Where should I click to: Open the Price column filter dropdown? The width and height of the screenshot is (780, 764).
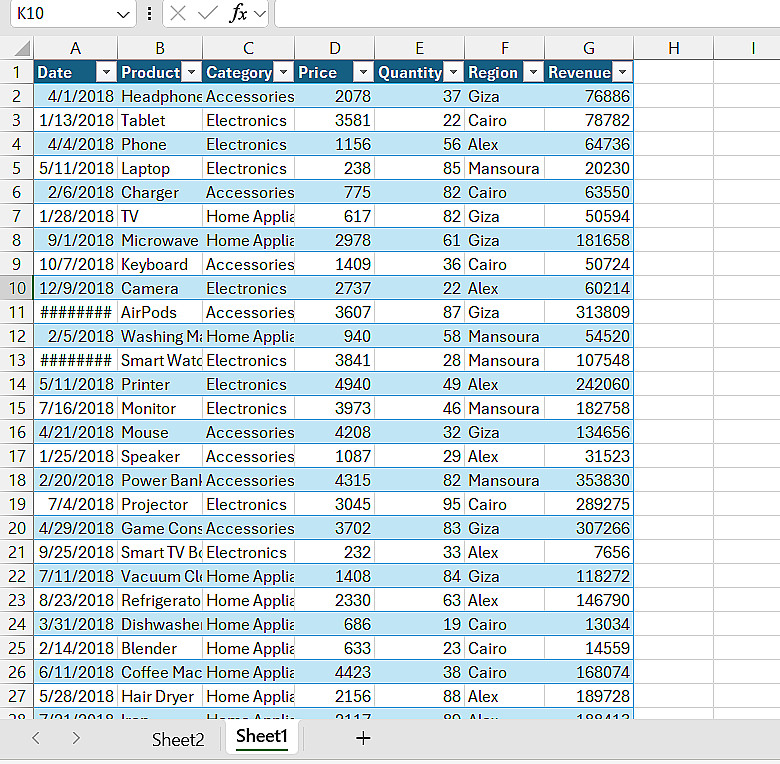click(363, 73)
